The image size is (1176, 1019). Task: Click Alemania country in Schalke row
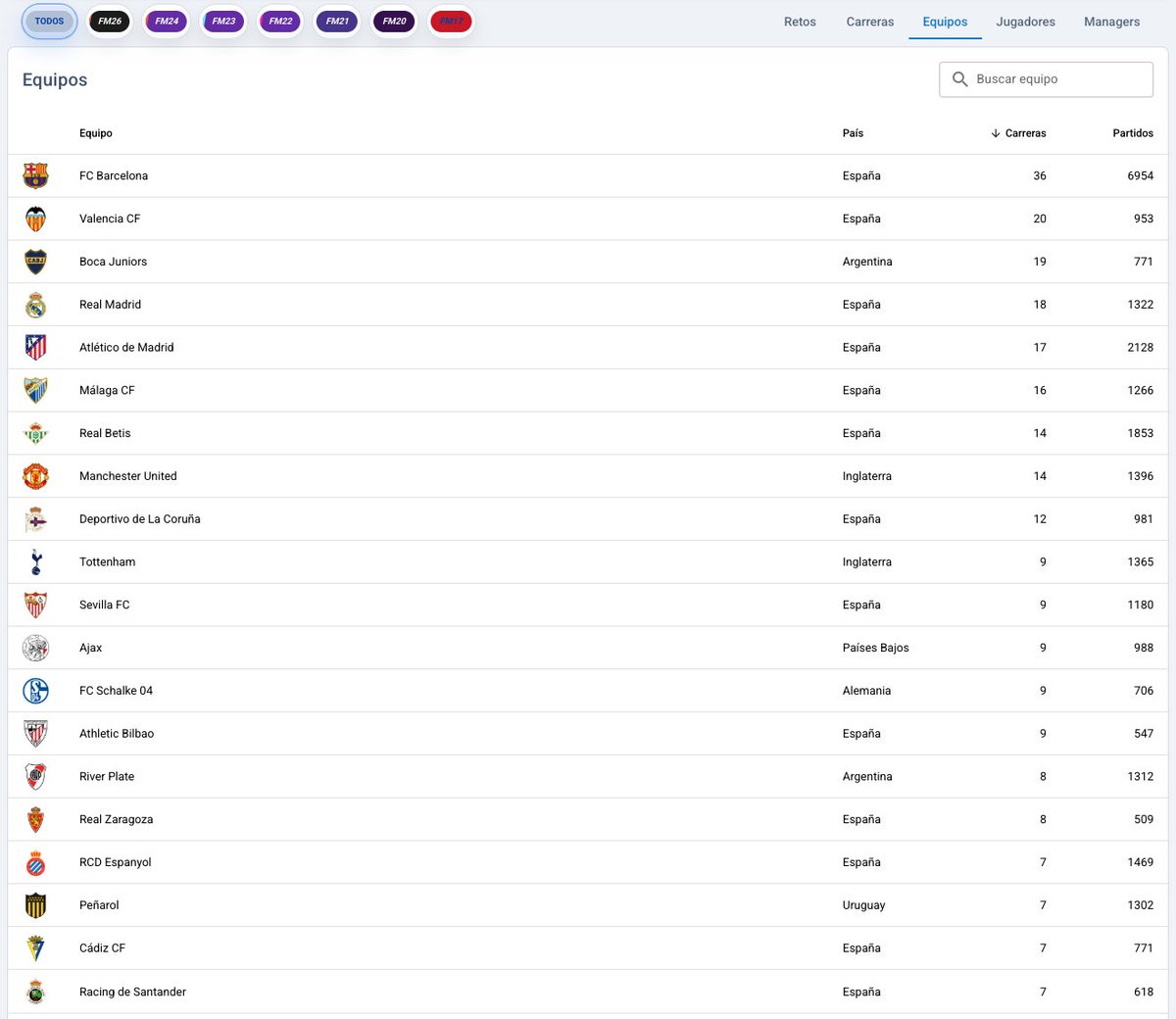[x=866, y=691]
